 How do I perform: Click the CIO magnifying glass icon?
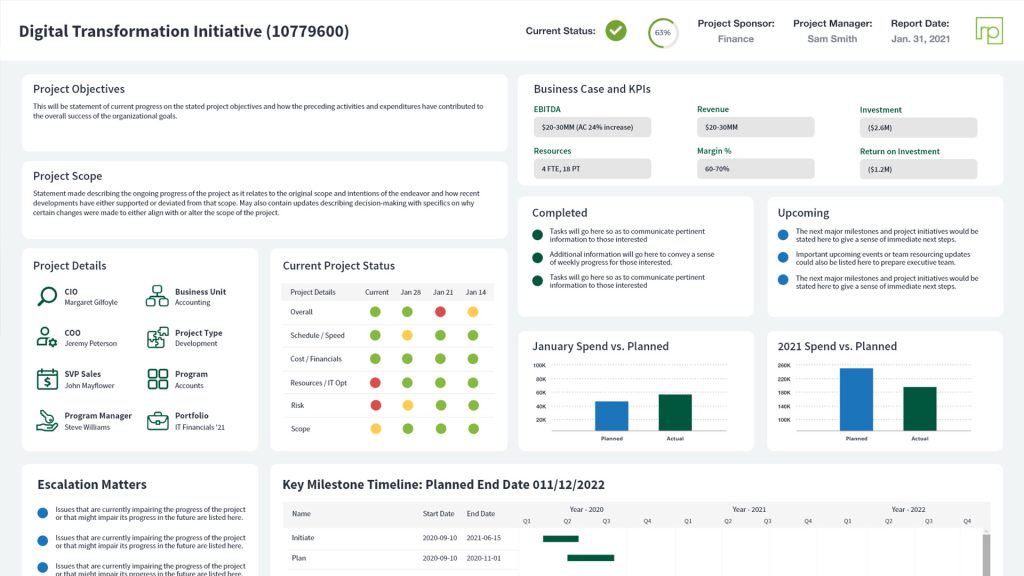pos(47,296)
